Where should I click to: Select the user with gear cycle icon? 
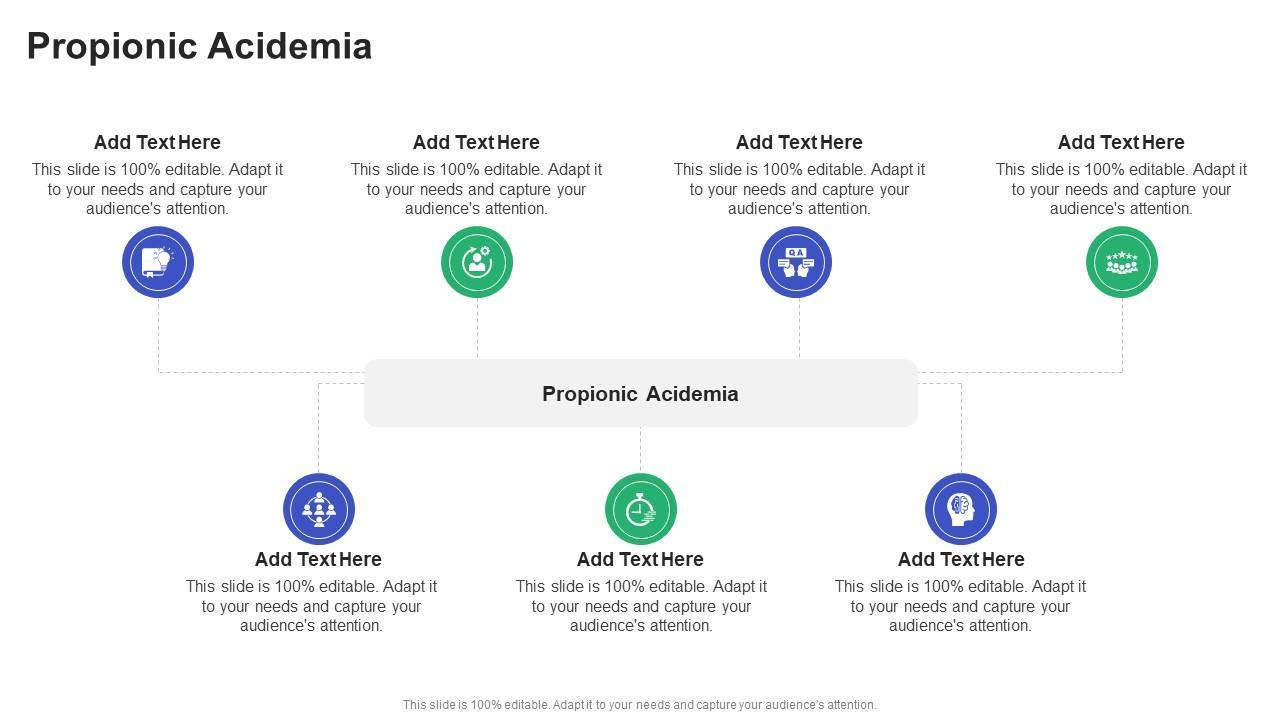pos(477,262)
